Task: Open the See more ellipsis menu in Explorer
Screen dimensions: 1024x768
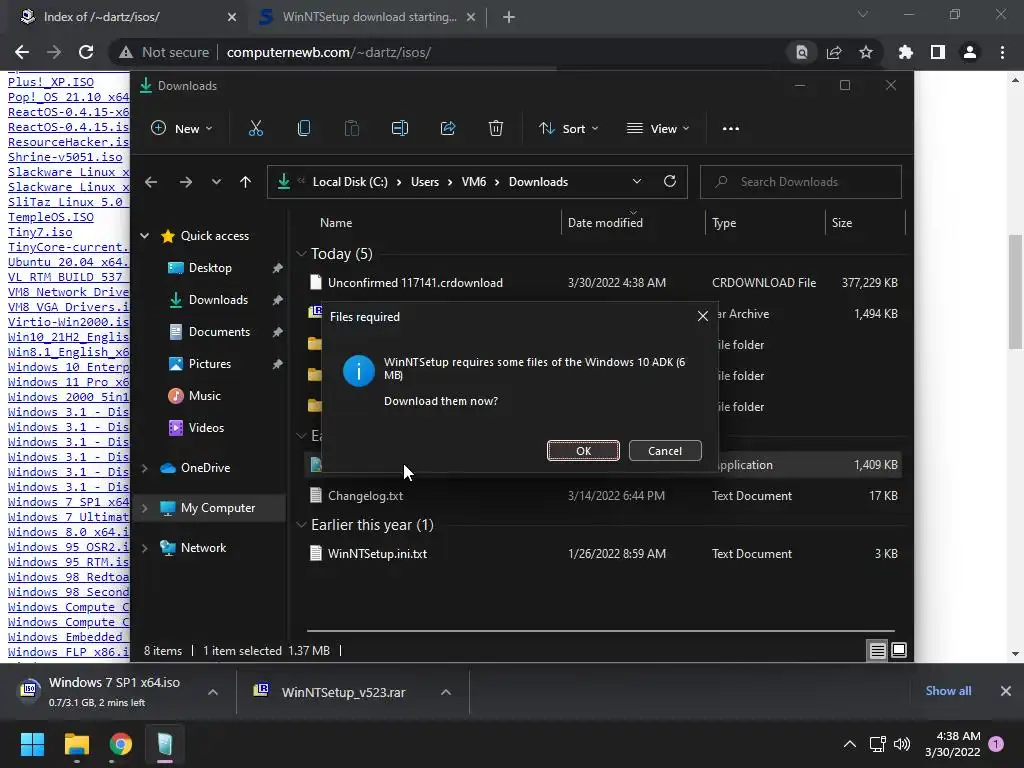Action: [731, 129]
